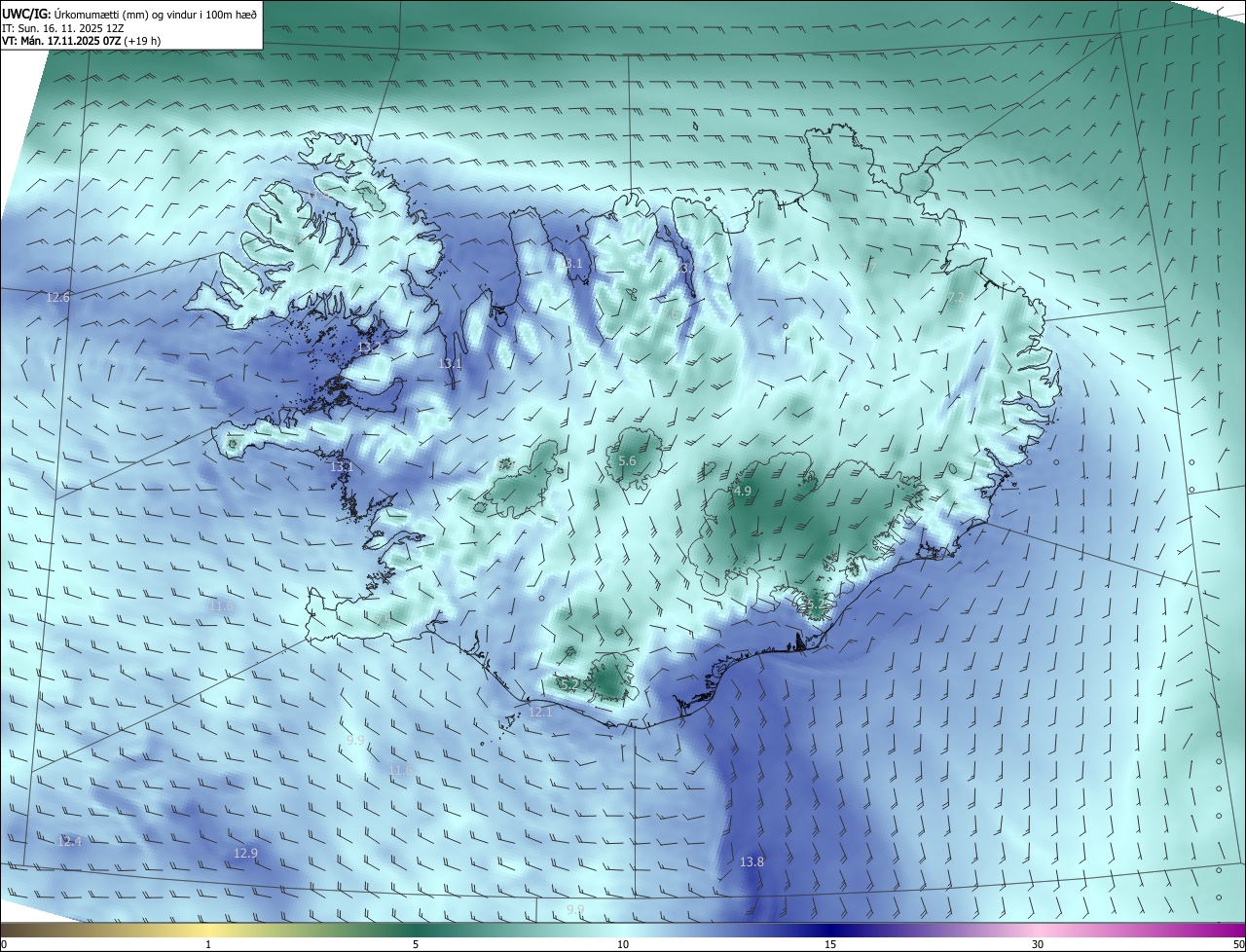This screenshot has width=1246, height=952.
Task: Click the 12.4 value in the southwest ocean
Action: (69, 841)
